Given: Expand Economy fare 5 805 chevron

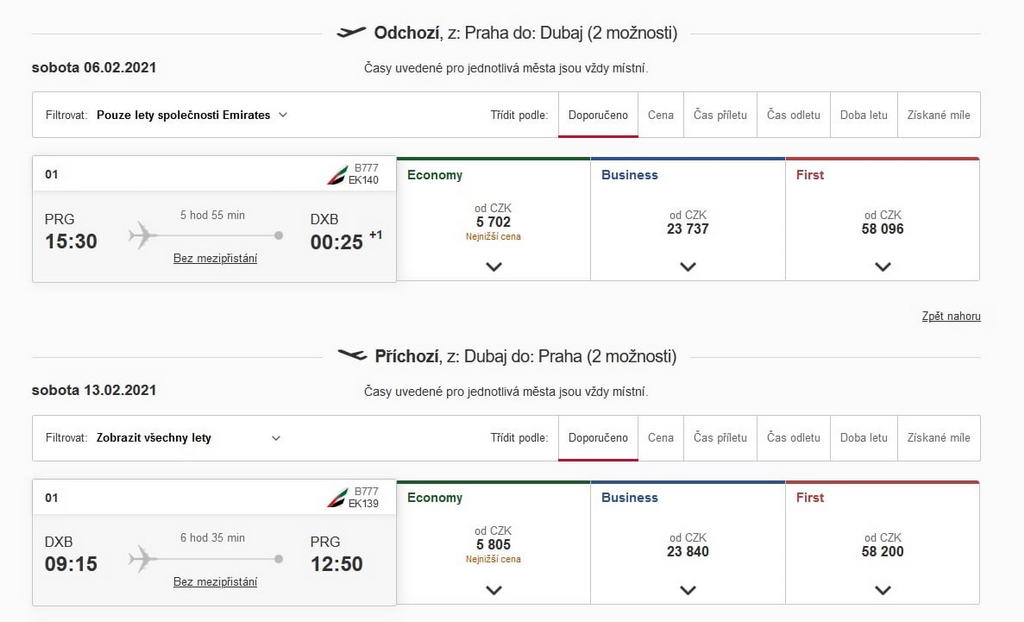Looking at the screenshot, I should coord(494,590).
